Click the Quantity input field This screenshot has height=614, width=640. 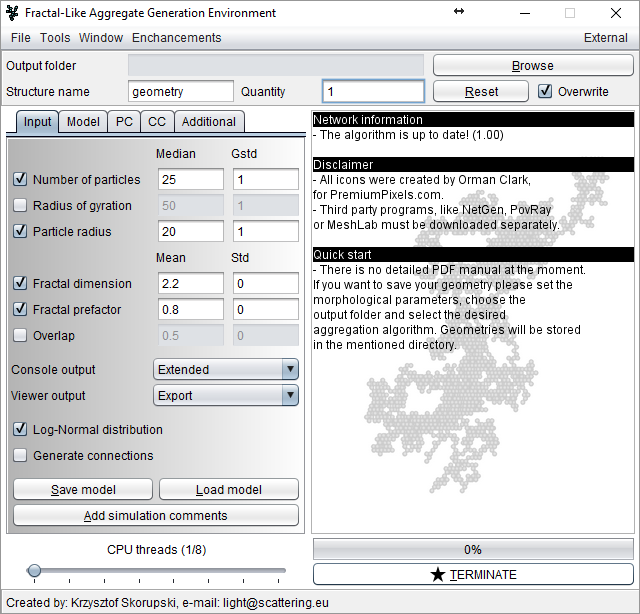[373, 91]
